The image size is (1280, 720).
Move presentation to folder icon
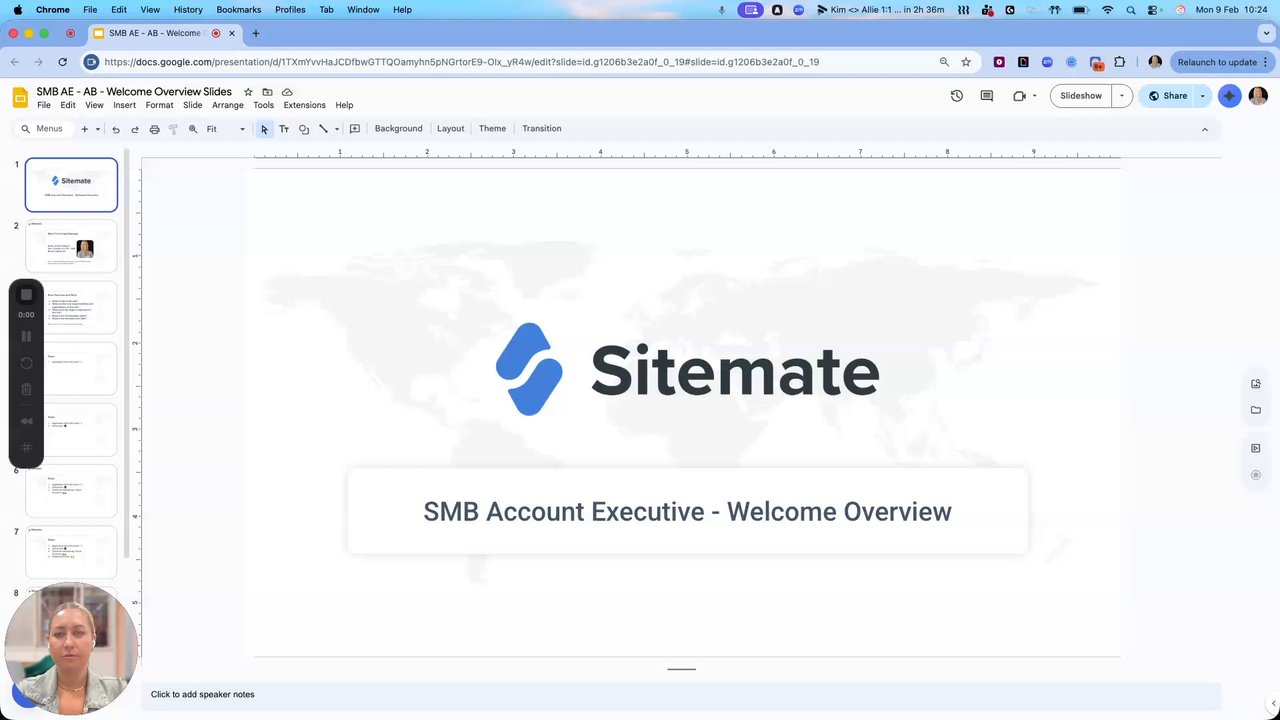[x=267, y=92]
